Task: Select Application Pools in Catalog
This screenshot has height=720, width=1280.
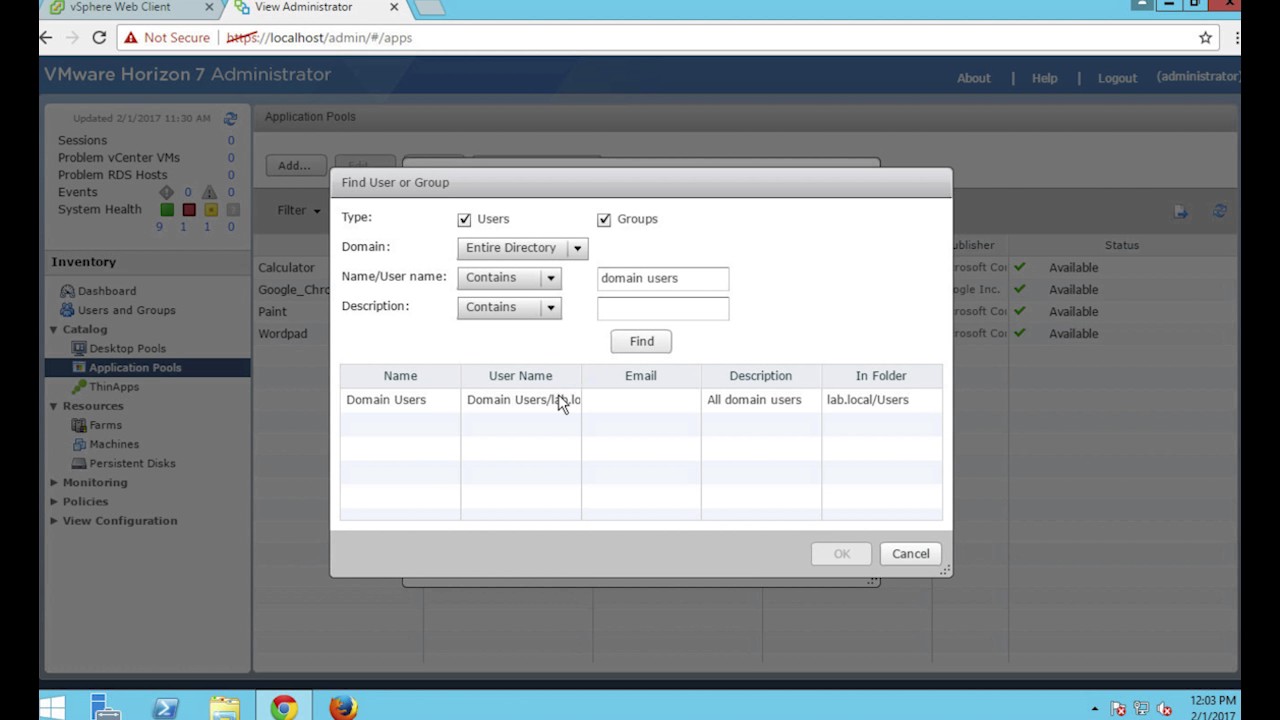Action: coord(135,367)
